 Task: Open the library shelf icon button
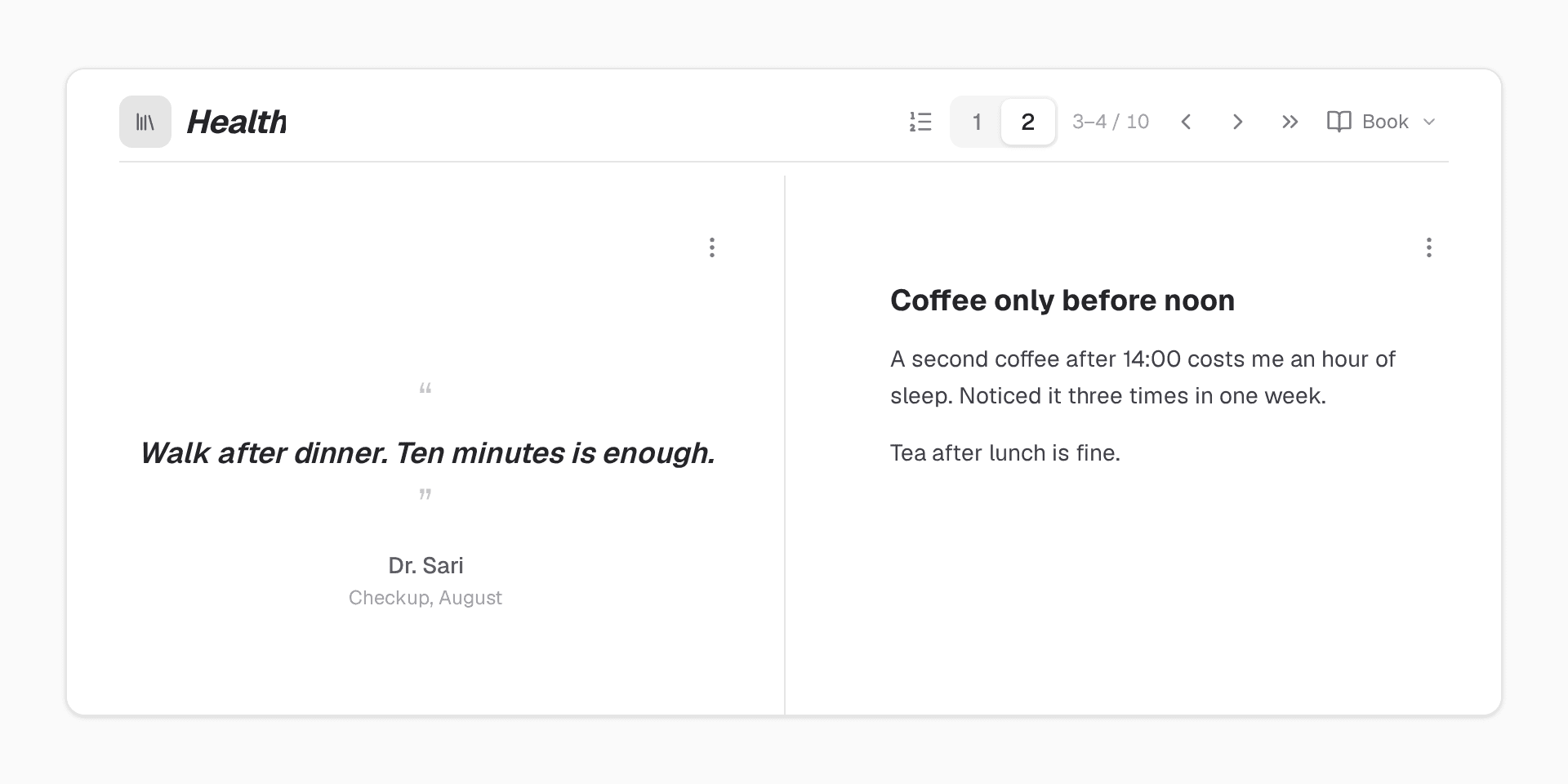pyautogui.click(x=145, y=122)
